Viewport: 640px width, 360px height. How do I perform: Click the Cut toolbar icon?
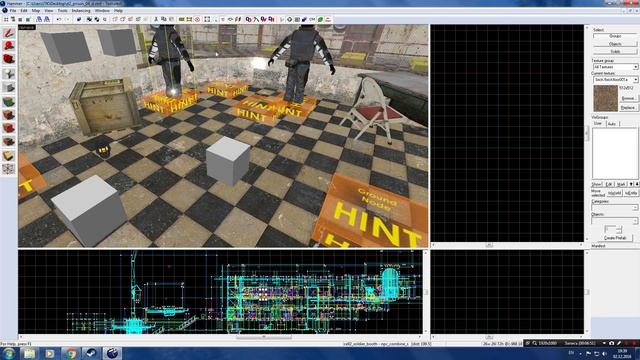tap(156, 19)
